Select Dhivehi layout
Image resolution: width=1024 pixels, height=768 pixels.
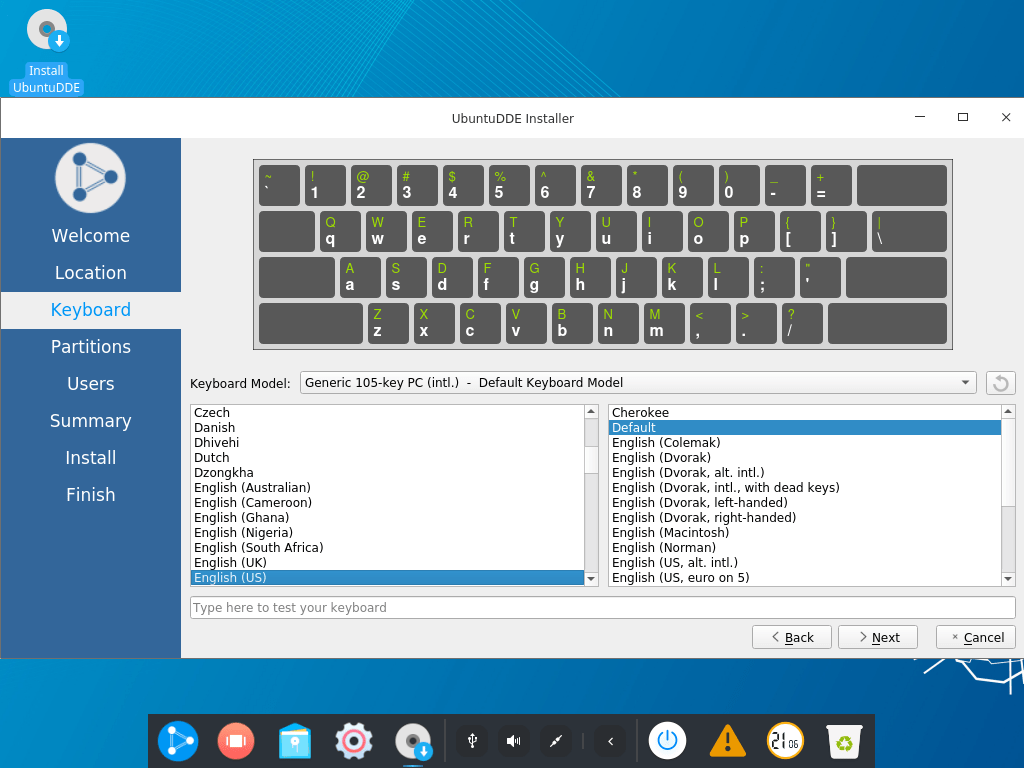point(387,443)
